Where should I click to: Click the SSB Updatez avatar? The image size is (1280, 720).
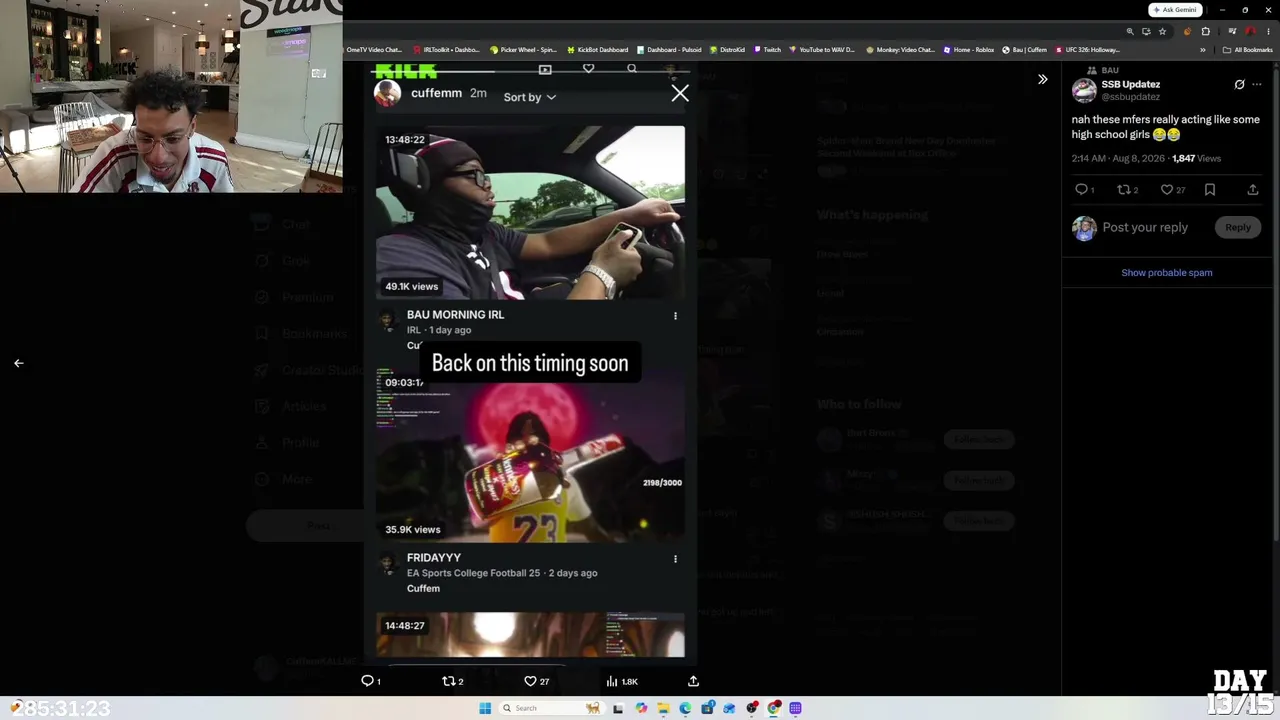1084,90
